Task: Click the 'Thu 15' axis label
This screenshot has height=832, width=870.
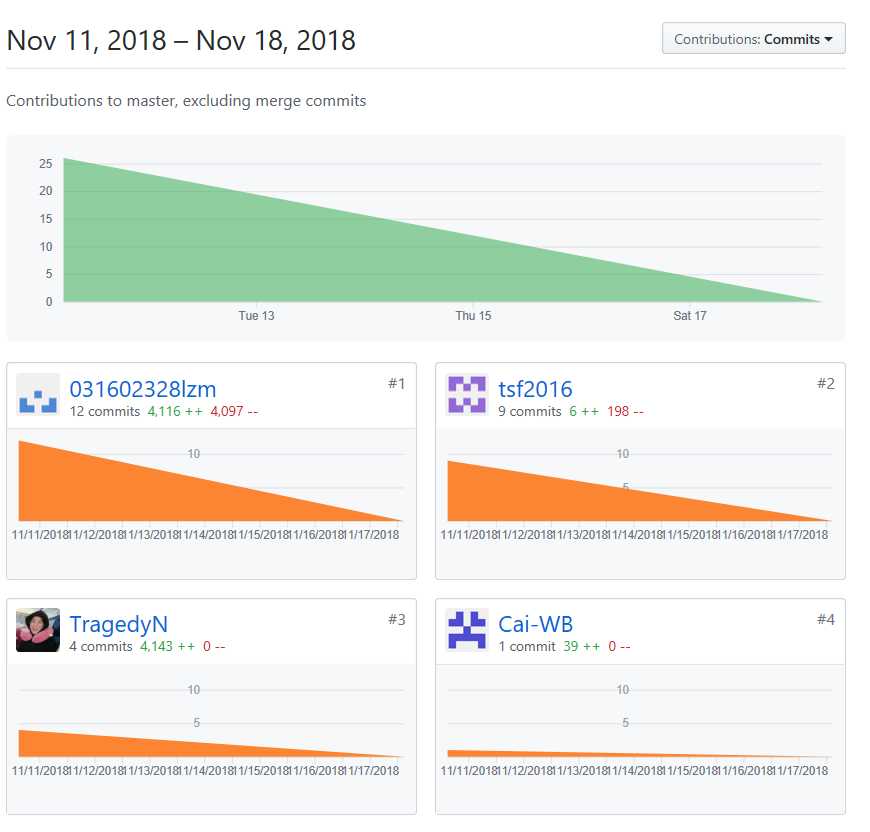Action: click(x=473, y=316)
